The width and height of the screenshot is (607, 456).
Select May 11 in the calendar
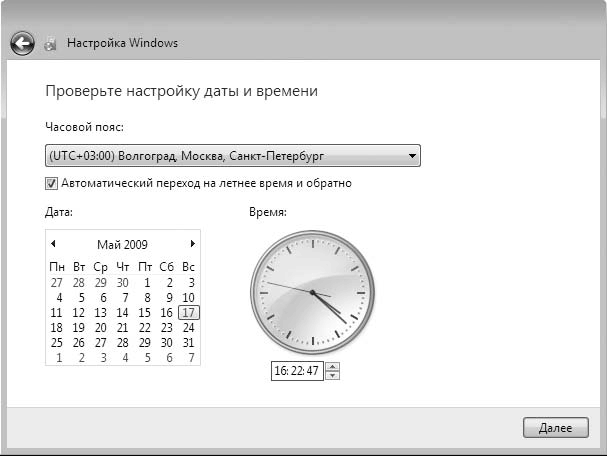pyautogui.click(x=57, y=312)
